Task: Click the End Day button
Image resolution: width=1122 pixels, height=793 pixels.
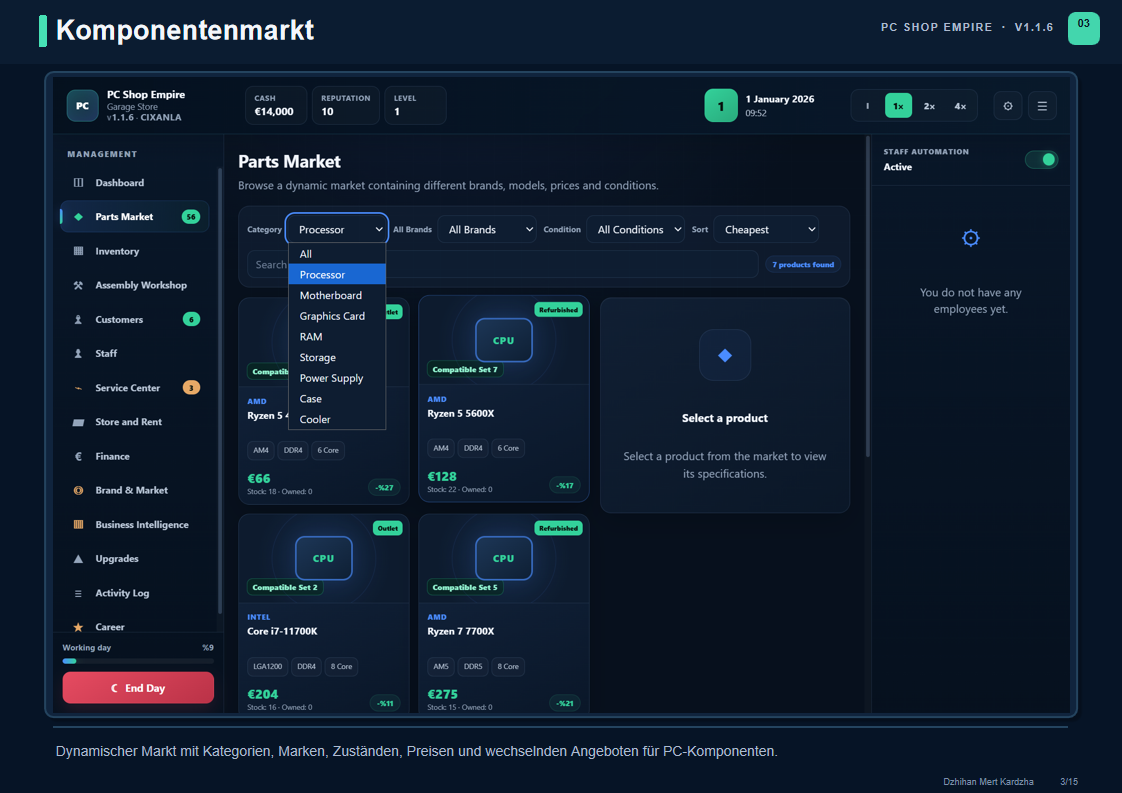Action: (138, 688)
